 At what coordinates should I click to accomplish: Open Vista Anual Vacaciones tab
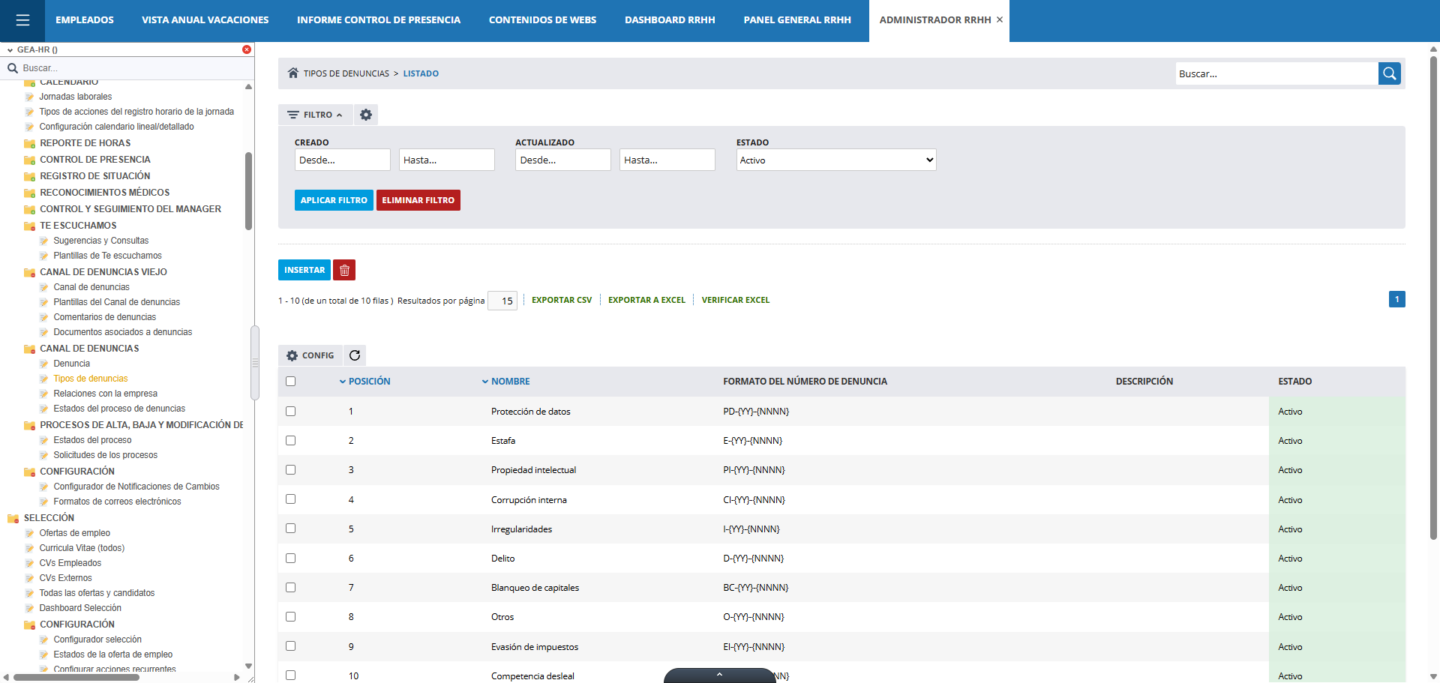tap(205, 20)
